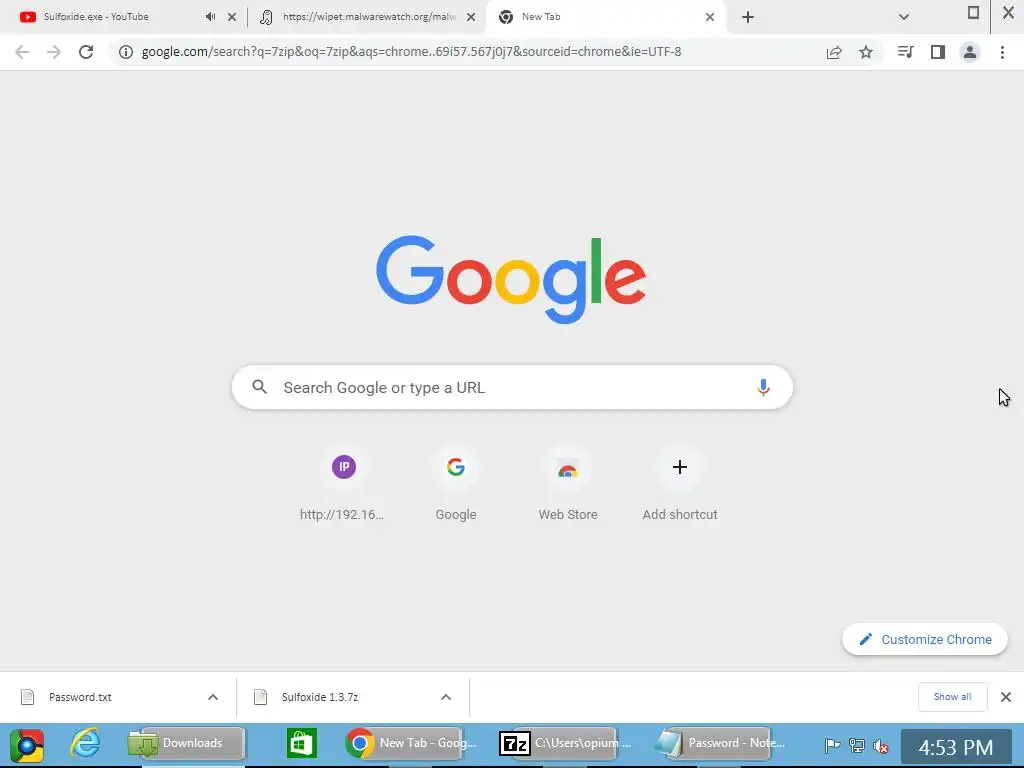Open the media controls icon in toolbar
1024x768 pixels.
tap(905, 52)
